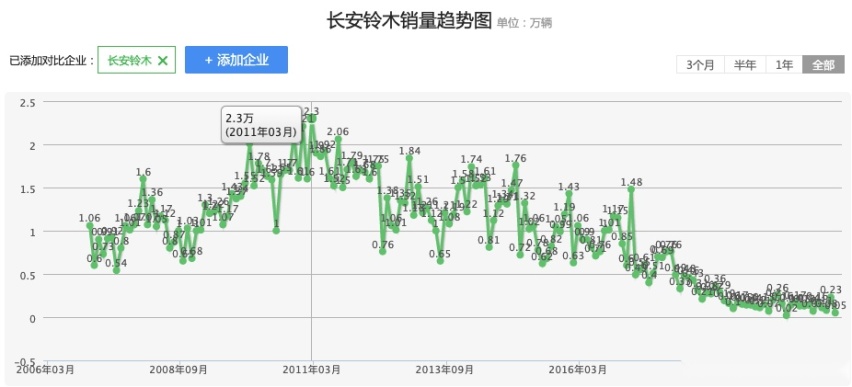Screen dimensions: 852x387
Task: Select the 半年 range tab
Action: click(x=745, y=65)
